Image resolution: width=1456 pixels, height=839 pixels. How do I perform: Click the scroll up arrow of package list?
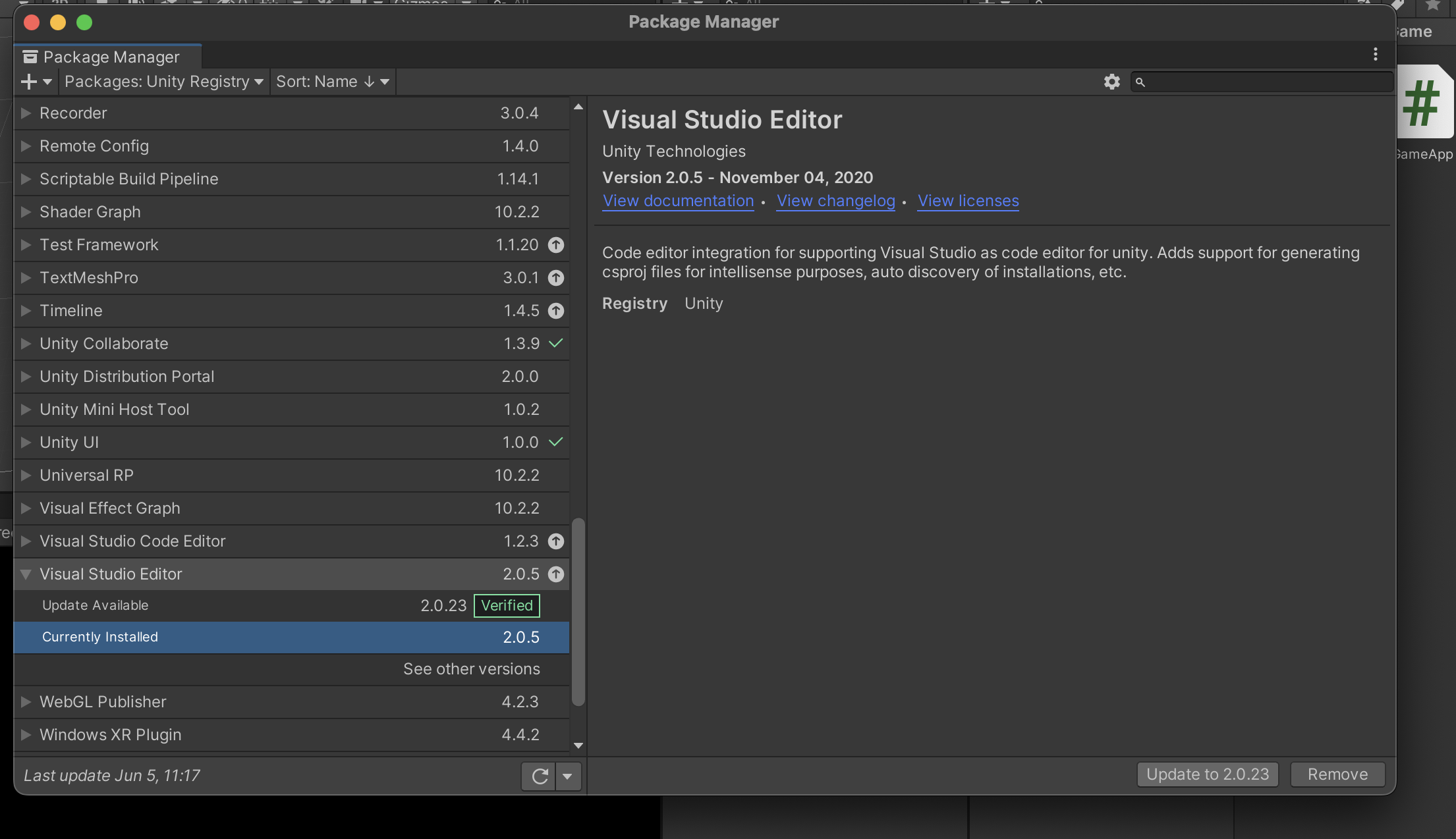click(578, 107)
